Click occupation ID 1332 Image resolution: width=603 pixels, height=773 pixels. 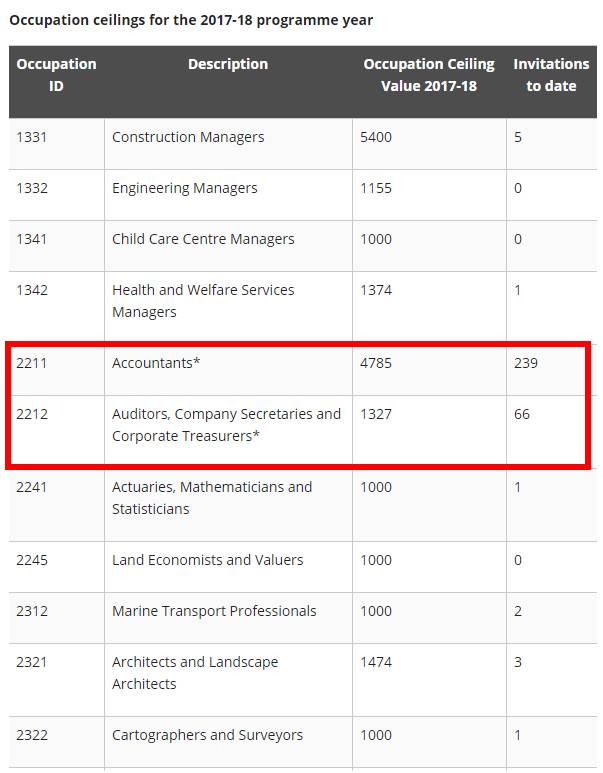click(x=32, y=188)
